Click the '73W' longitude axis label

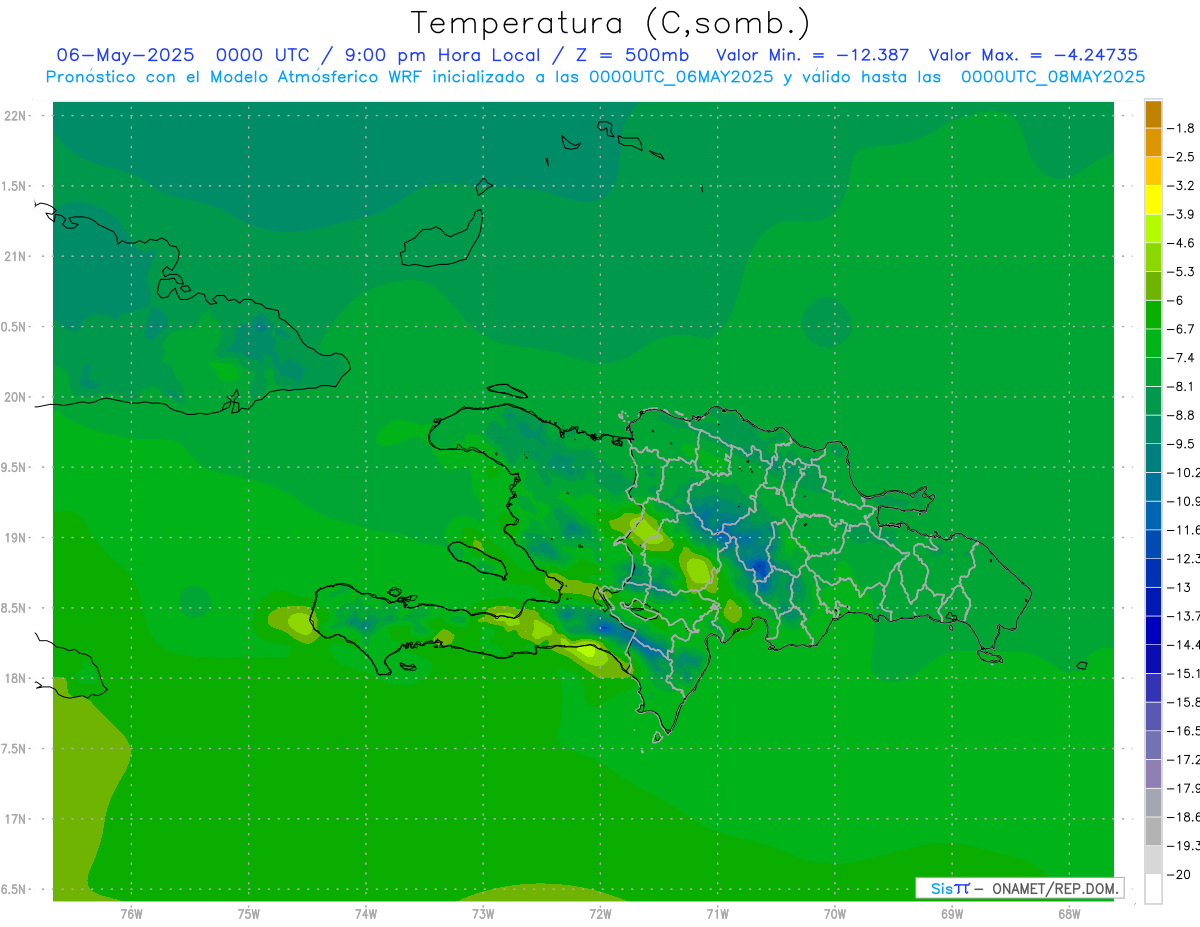pyautogui.click(x=482, y=913)
